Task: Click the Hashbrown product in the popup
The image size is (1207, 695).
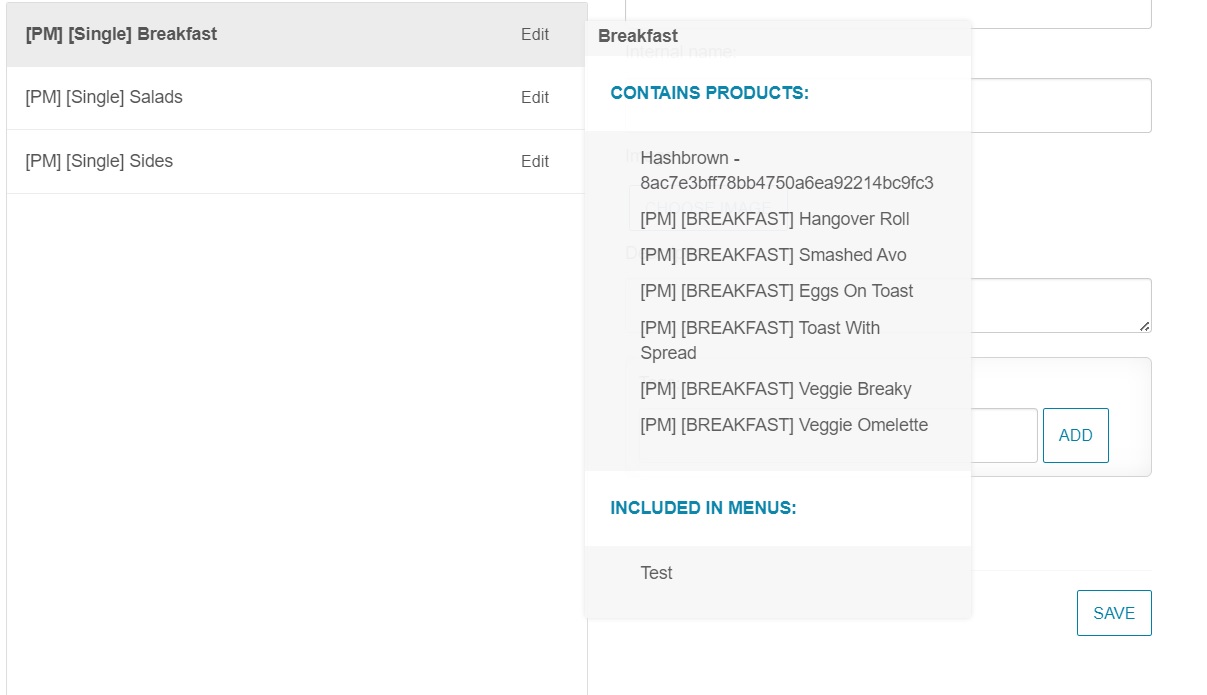Action: point(786,170)
